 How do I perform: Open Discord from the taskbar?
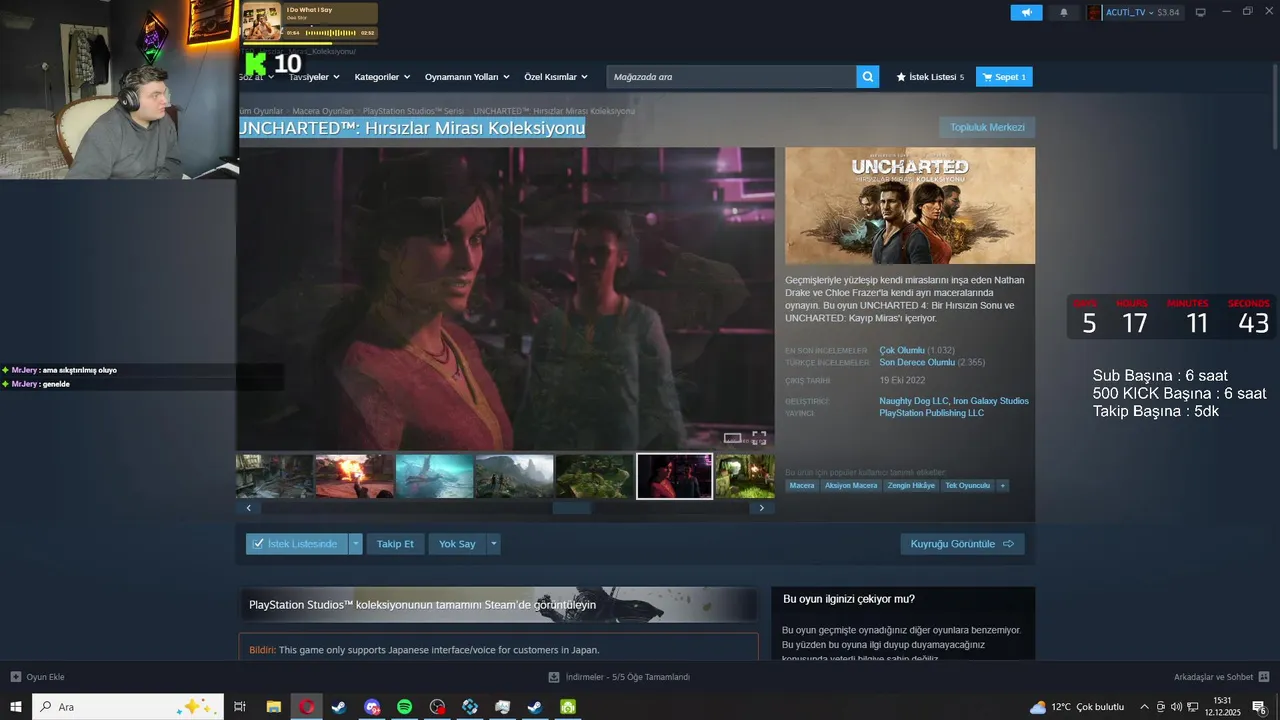point(372,707)
